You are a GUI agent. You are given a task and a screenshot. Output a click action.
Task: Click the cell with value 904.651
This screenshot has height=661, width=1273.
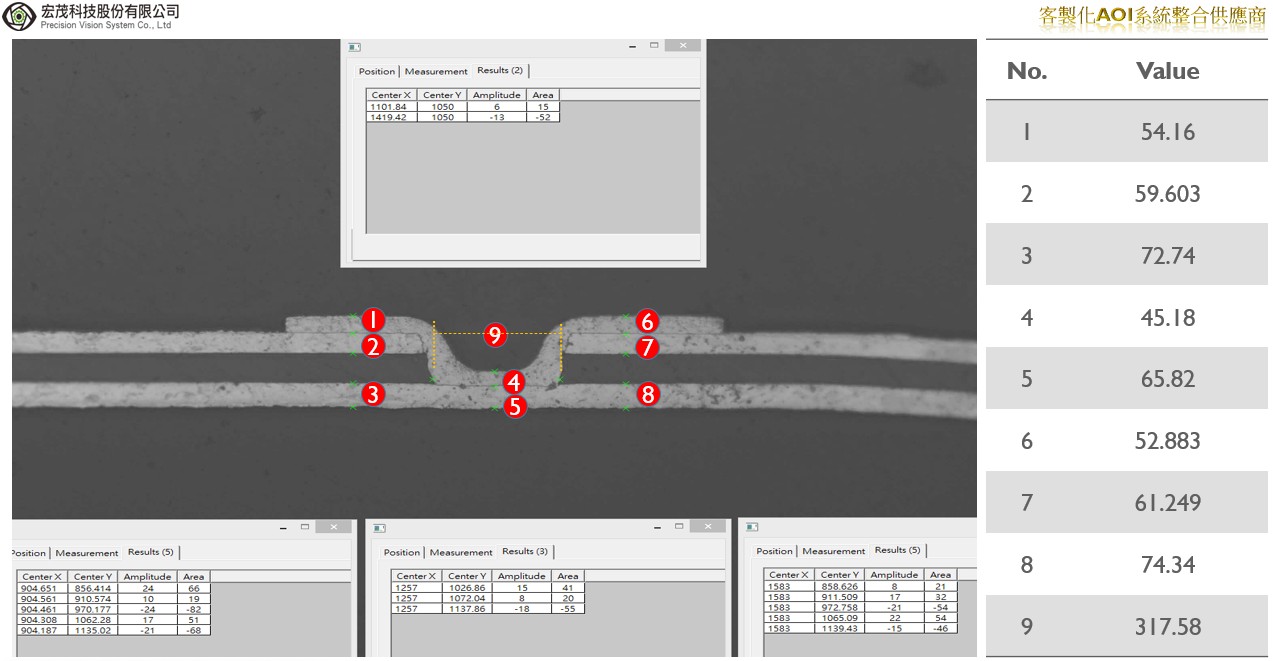41,588
